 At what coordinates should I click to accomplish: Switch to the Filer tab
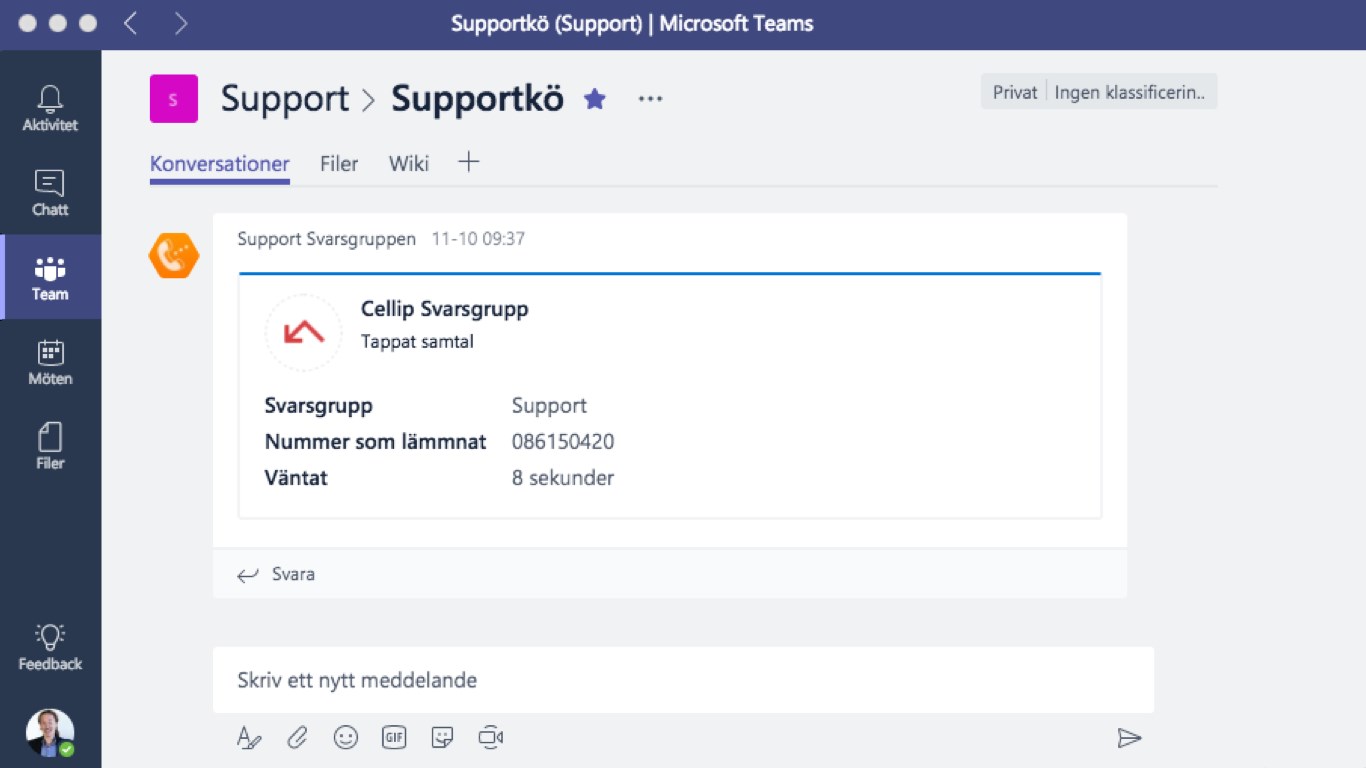(339, 164)
